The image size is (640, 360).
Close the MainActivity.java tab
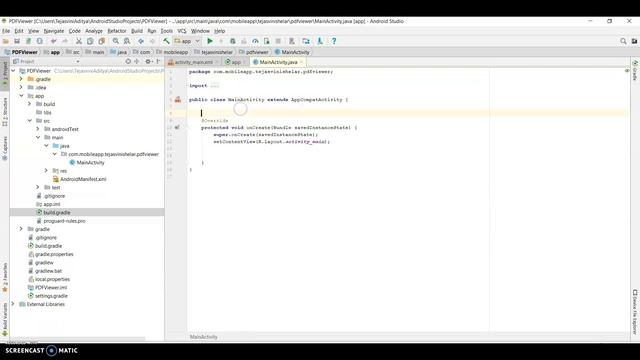click(302, 62)
